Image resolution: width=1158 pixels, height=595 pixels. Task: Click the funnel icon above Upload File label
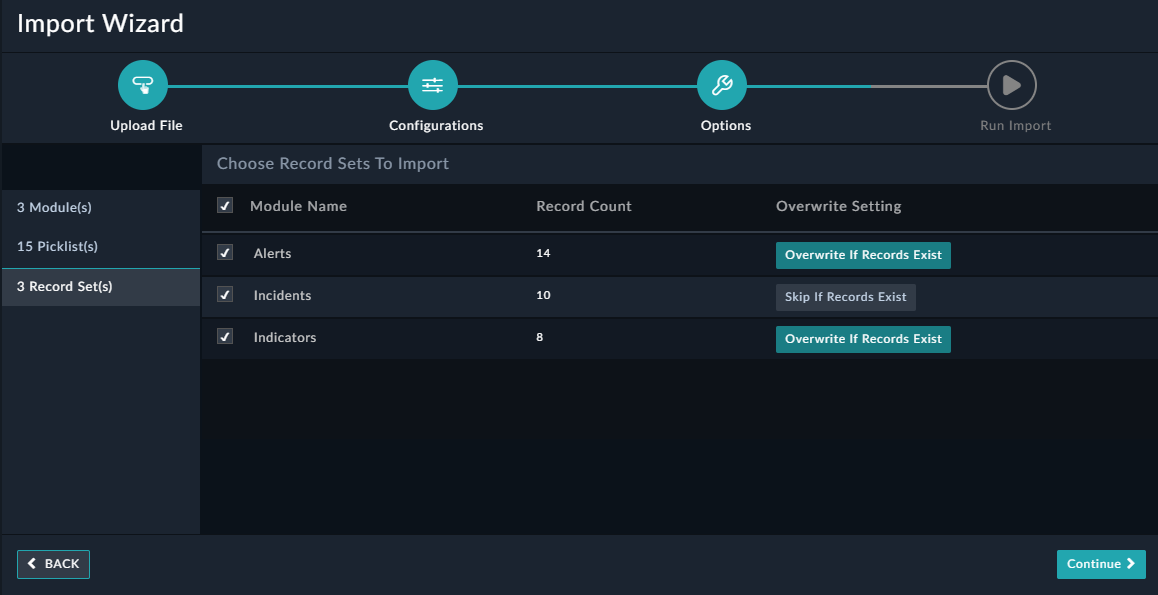click(x=143, y=84)
